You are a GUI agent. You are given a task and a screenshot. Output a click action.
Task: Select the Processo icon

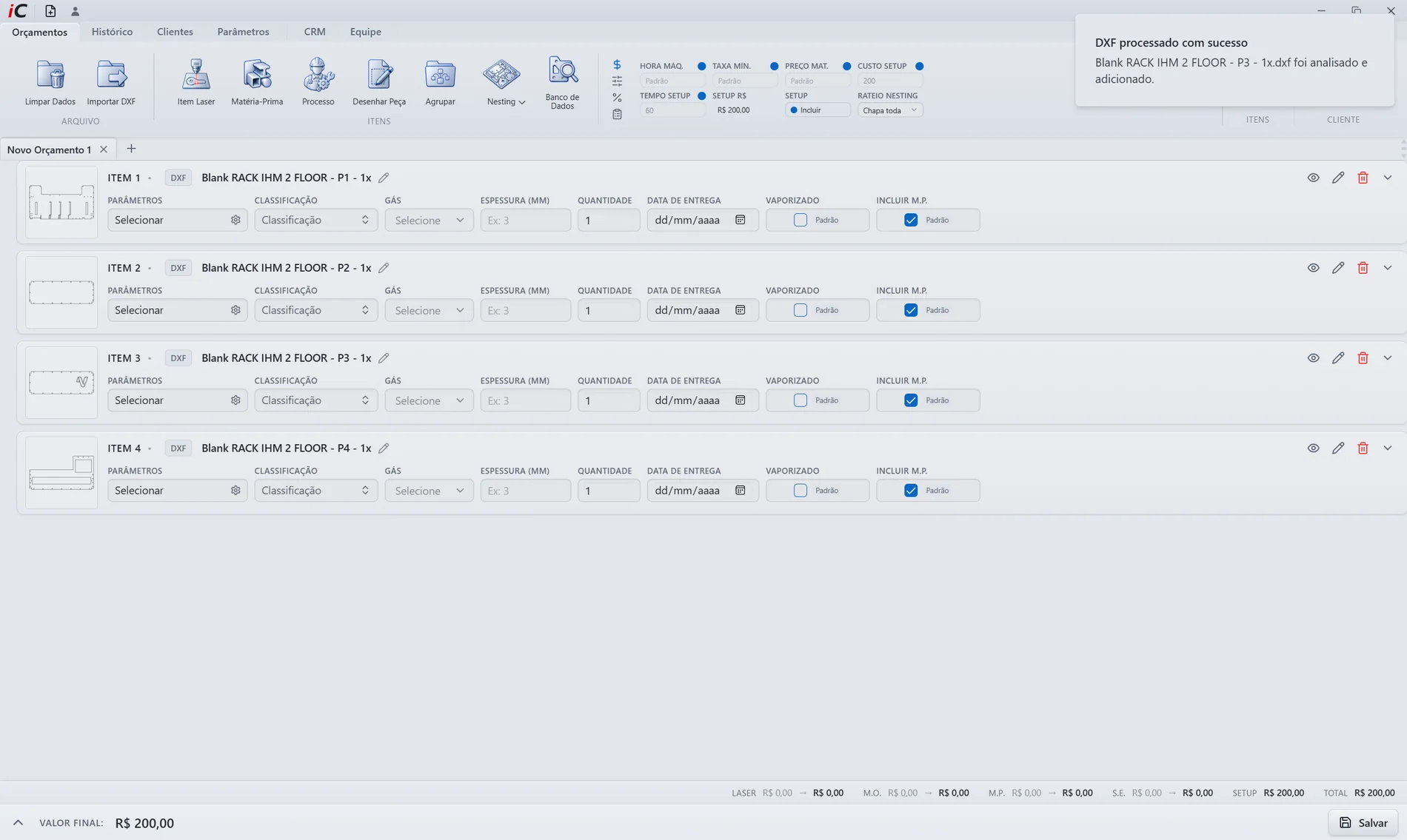(x=318, y=75)
